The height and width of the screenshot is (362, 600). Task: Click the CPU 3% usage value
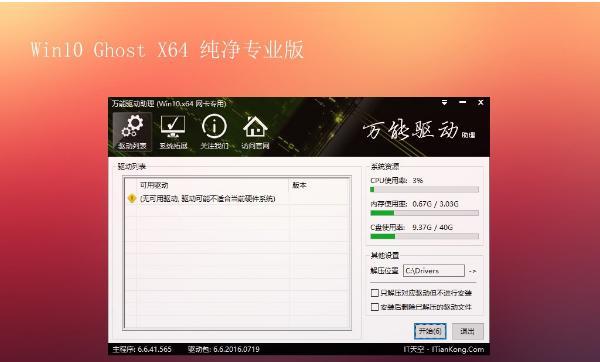click(417, 180)
